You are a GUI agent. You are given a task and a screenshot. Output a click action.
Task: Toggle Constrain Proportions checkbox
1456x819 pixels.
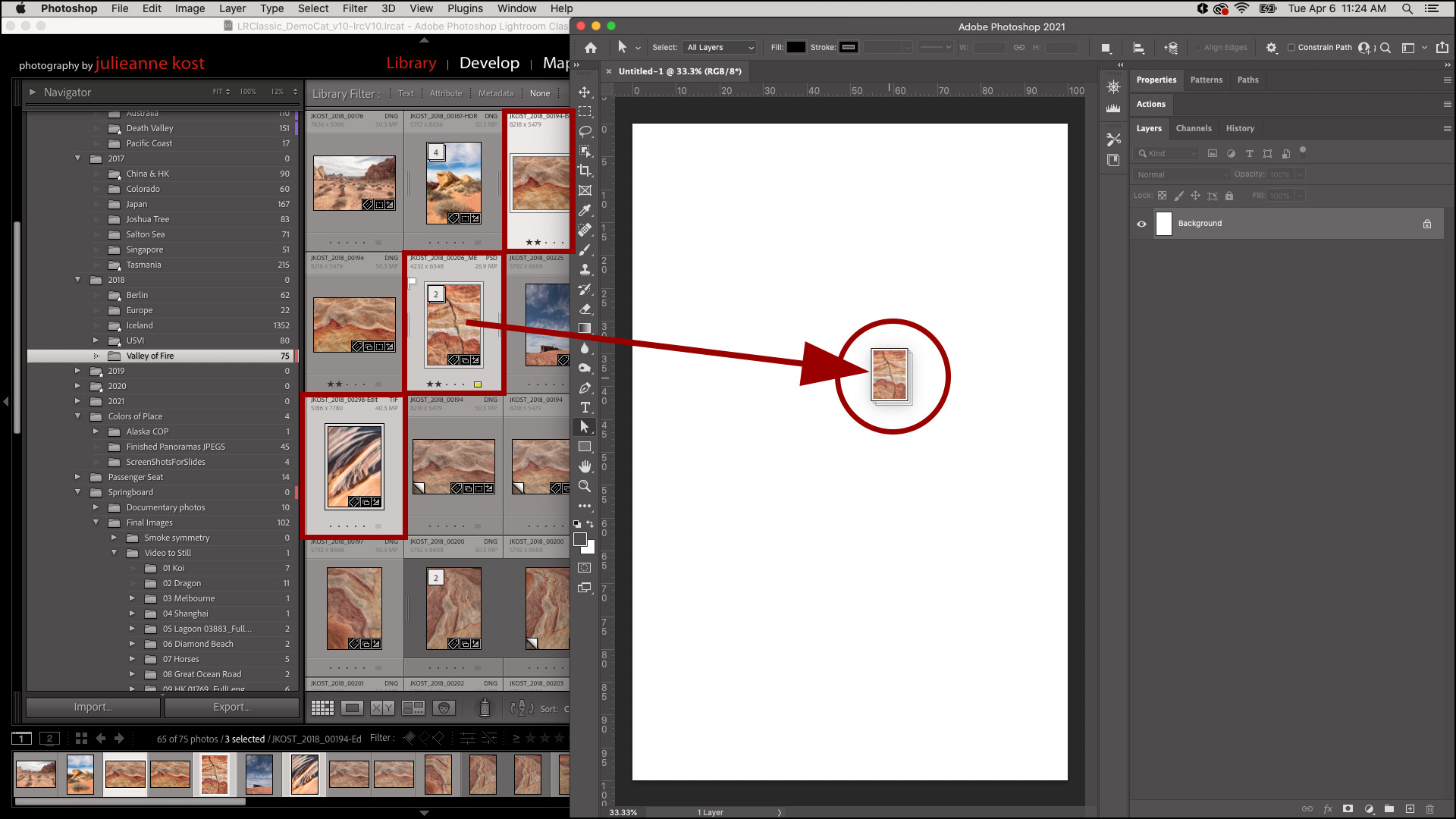point(1289,47)
